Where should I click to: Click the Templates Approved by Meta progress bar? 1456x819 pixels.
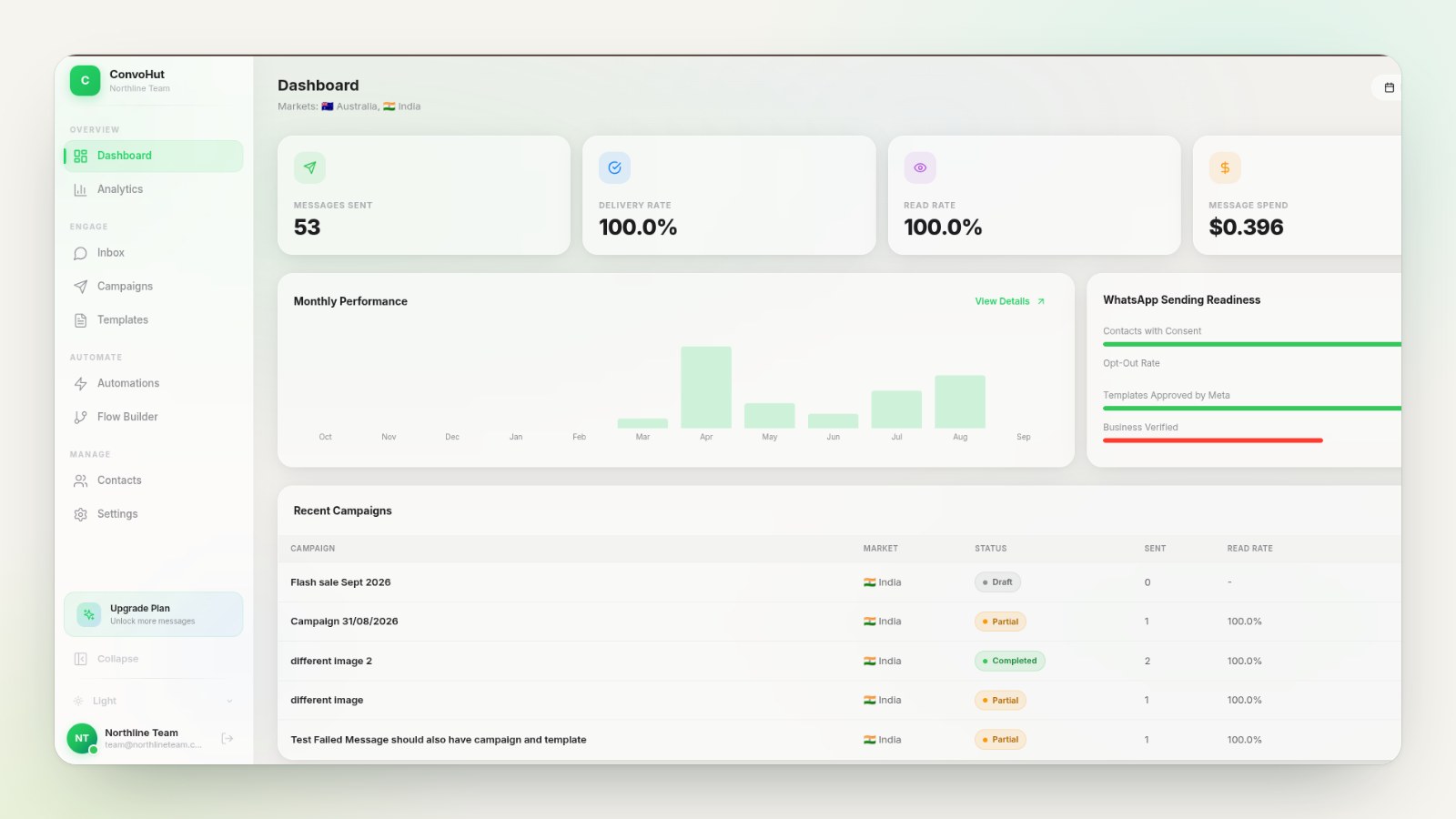click(1252, 409)
